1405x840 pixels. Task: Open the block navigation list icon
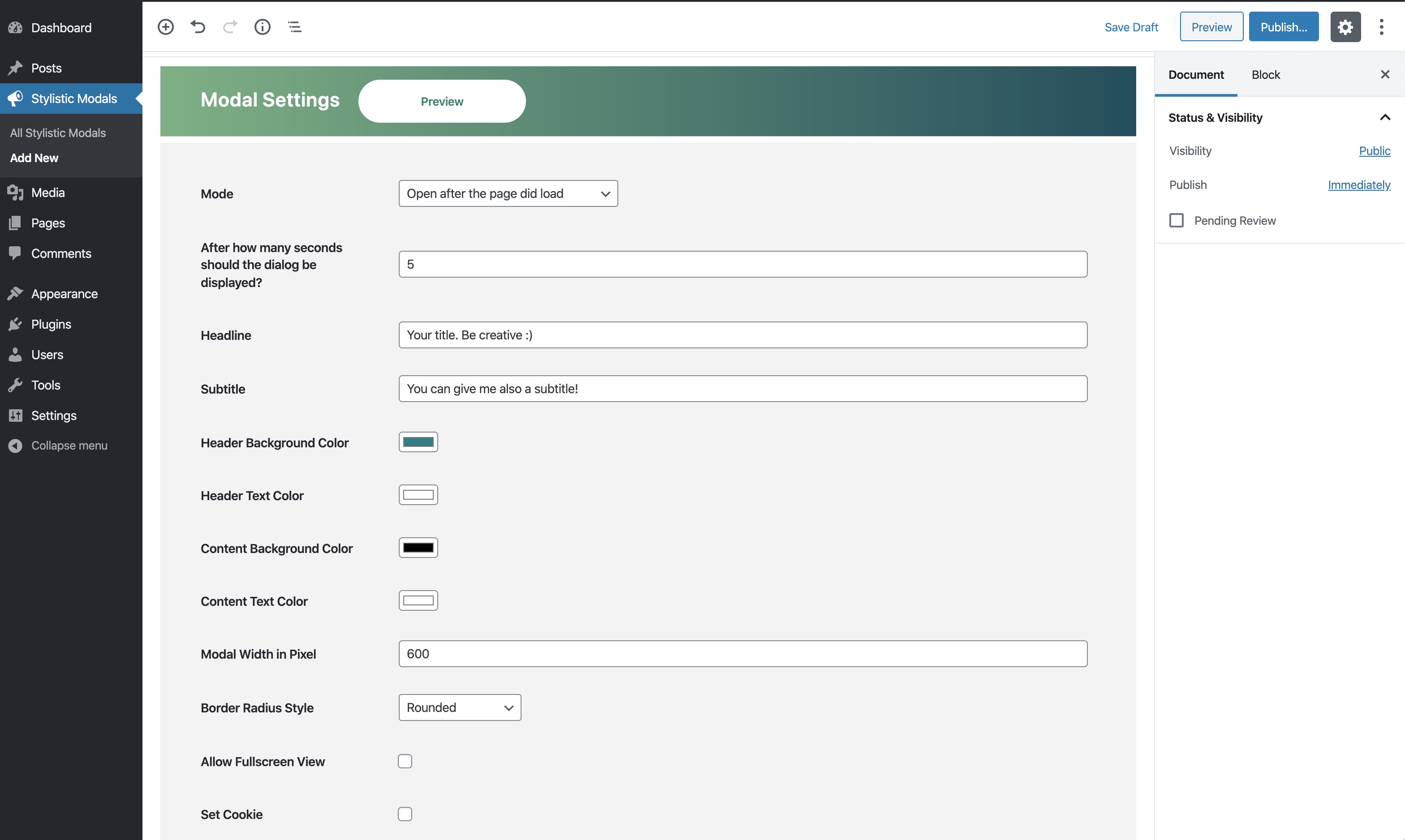[x=294, y=26]
